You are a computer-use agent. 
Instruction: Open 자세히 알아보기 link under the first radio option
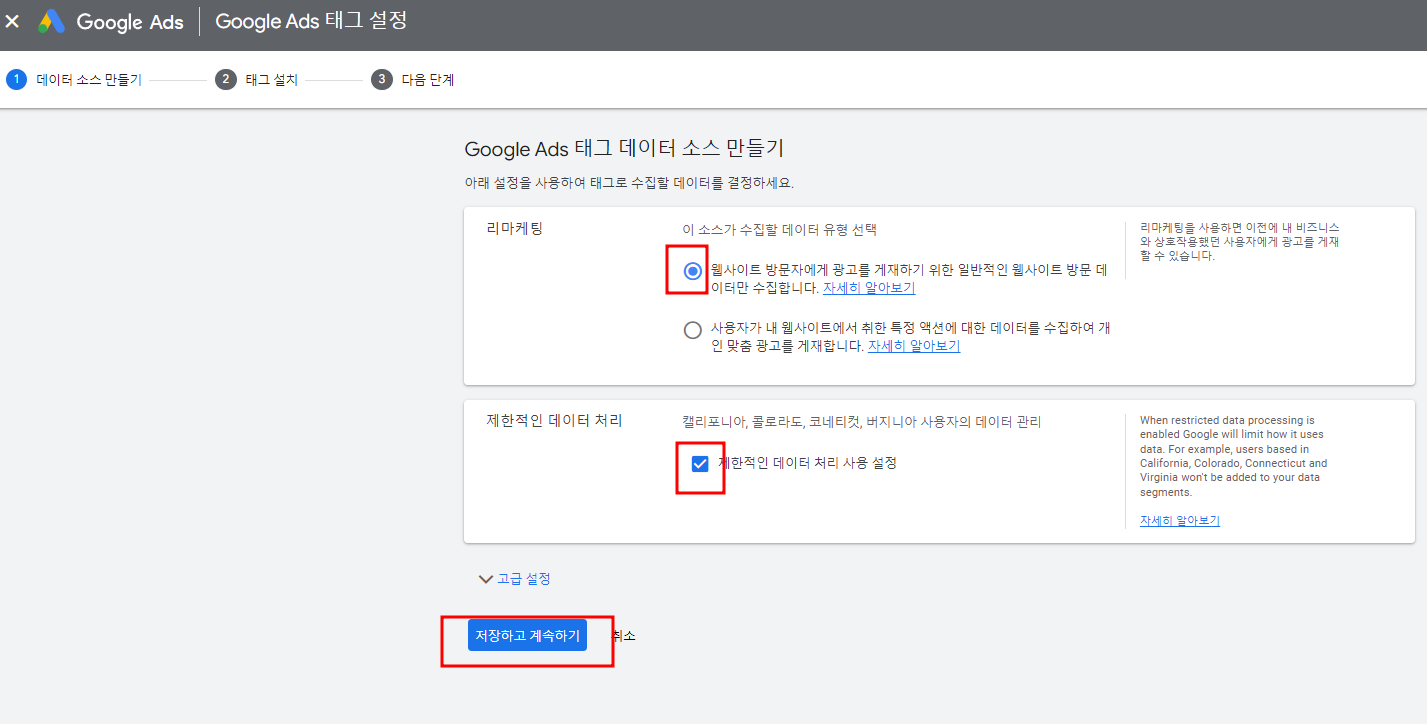(869, 287)
